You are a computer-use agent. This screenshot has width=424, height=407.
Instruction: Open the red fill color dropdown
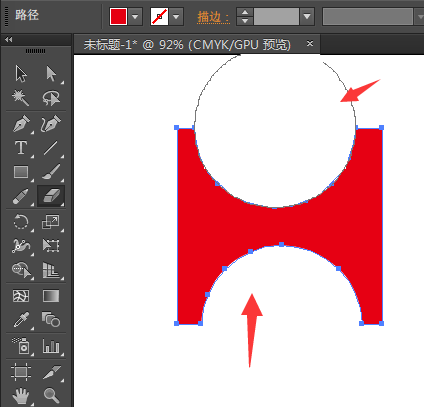coord(135,16)
